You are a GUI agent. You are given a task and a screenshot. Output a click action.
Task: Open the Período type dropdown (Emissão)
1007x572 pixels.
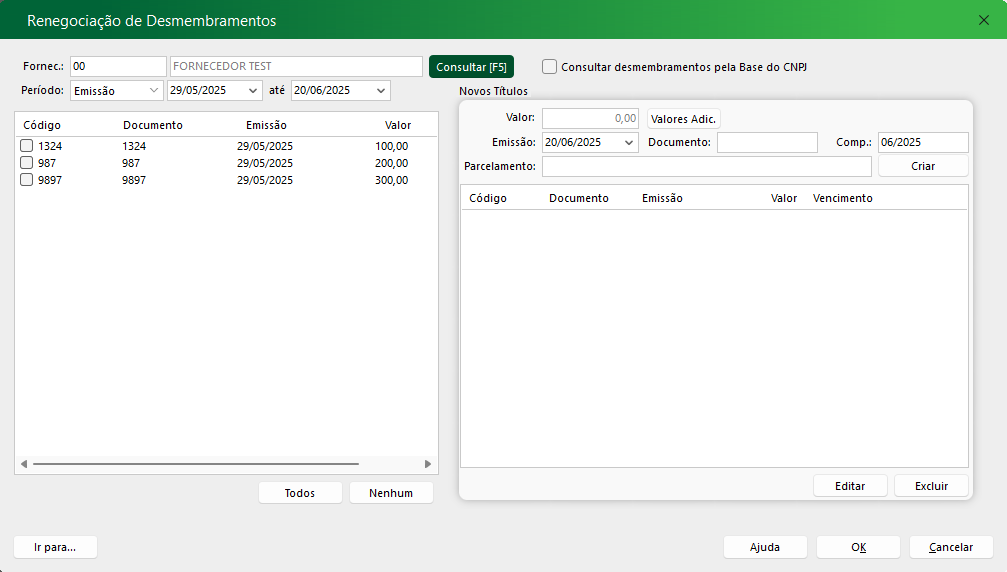click(x=154, y=91)
